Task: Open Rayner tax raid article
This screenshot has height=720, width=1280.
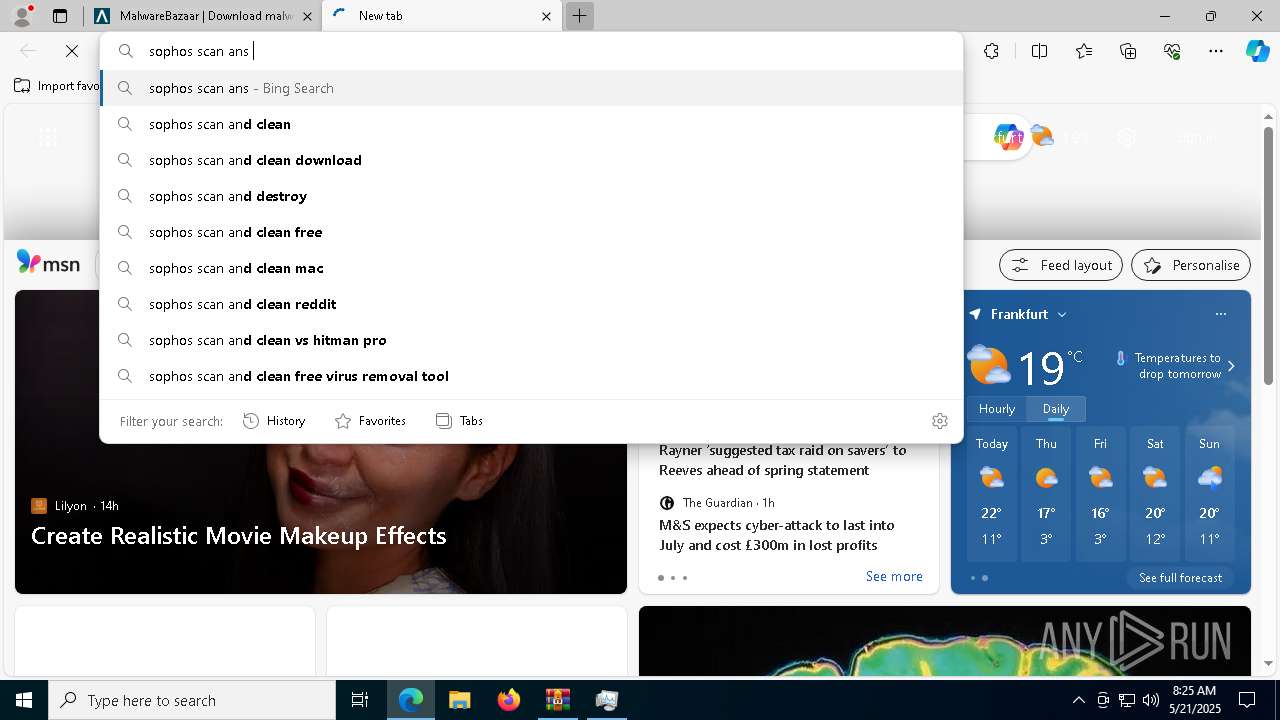Action: (x=782, y=460)
